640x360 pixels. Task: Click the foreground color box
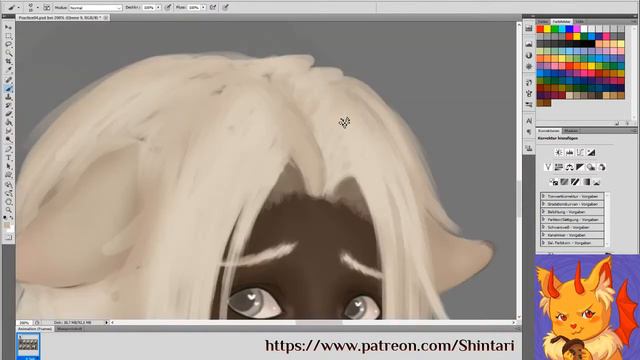[x=7, y=225]
